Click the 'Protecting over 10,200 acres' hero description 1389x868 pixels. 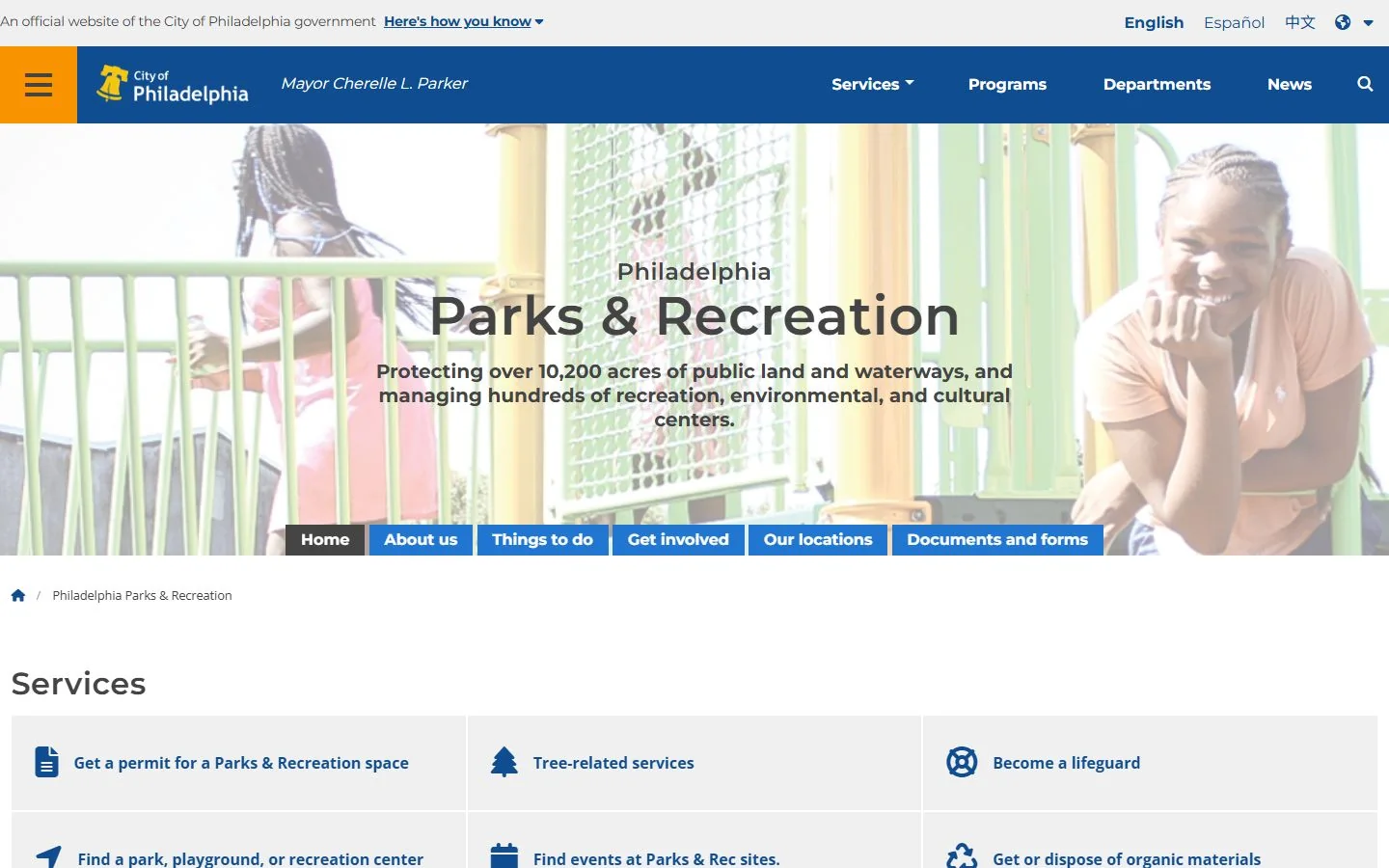(694, 395)
